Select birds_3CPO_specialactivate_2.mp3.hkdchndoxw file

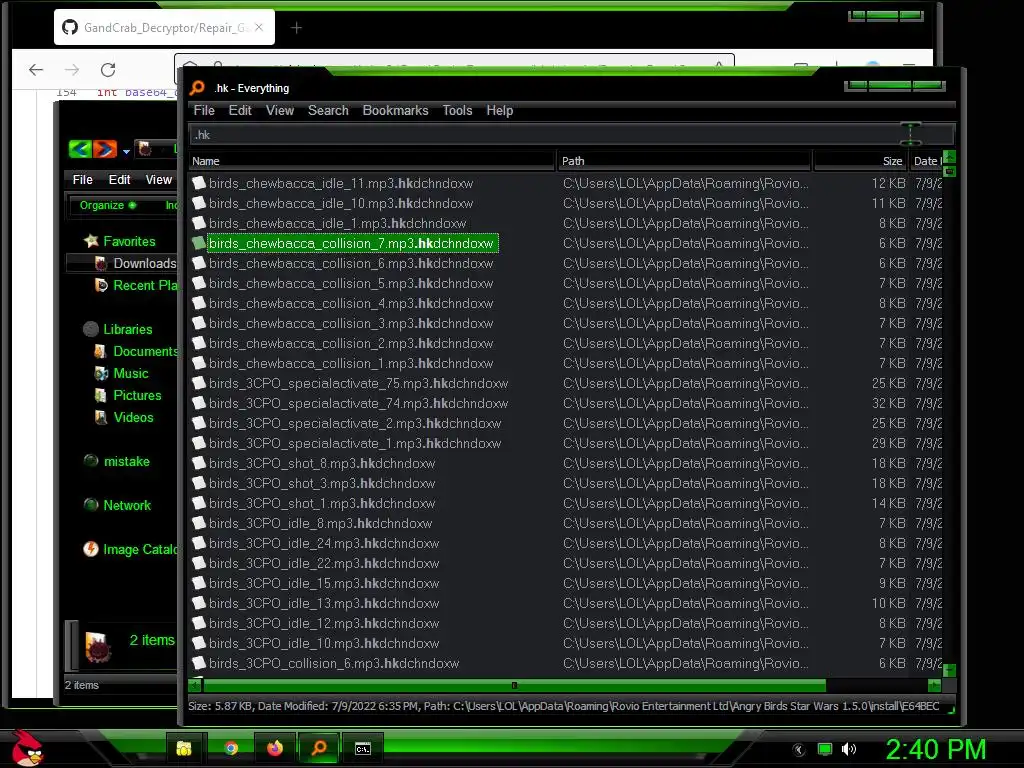click(355, 423)
